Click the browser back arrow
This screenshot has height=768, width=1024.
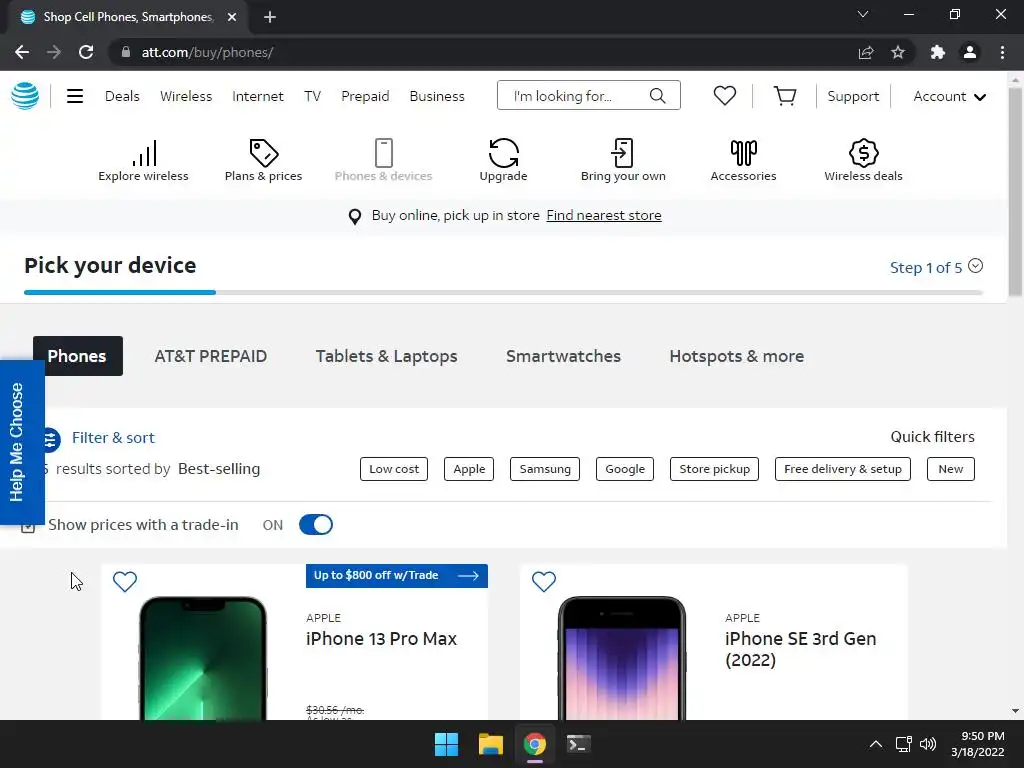[x=22, y=52]
